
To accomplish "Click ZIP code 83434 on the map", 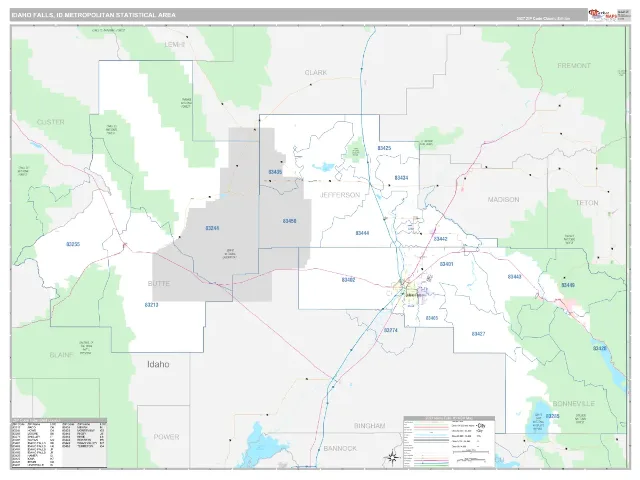I will [x=401, y=178].
